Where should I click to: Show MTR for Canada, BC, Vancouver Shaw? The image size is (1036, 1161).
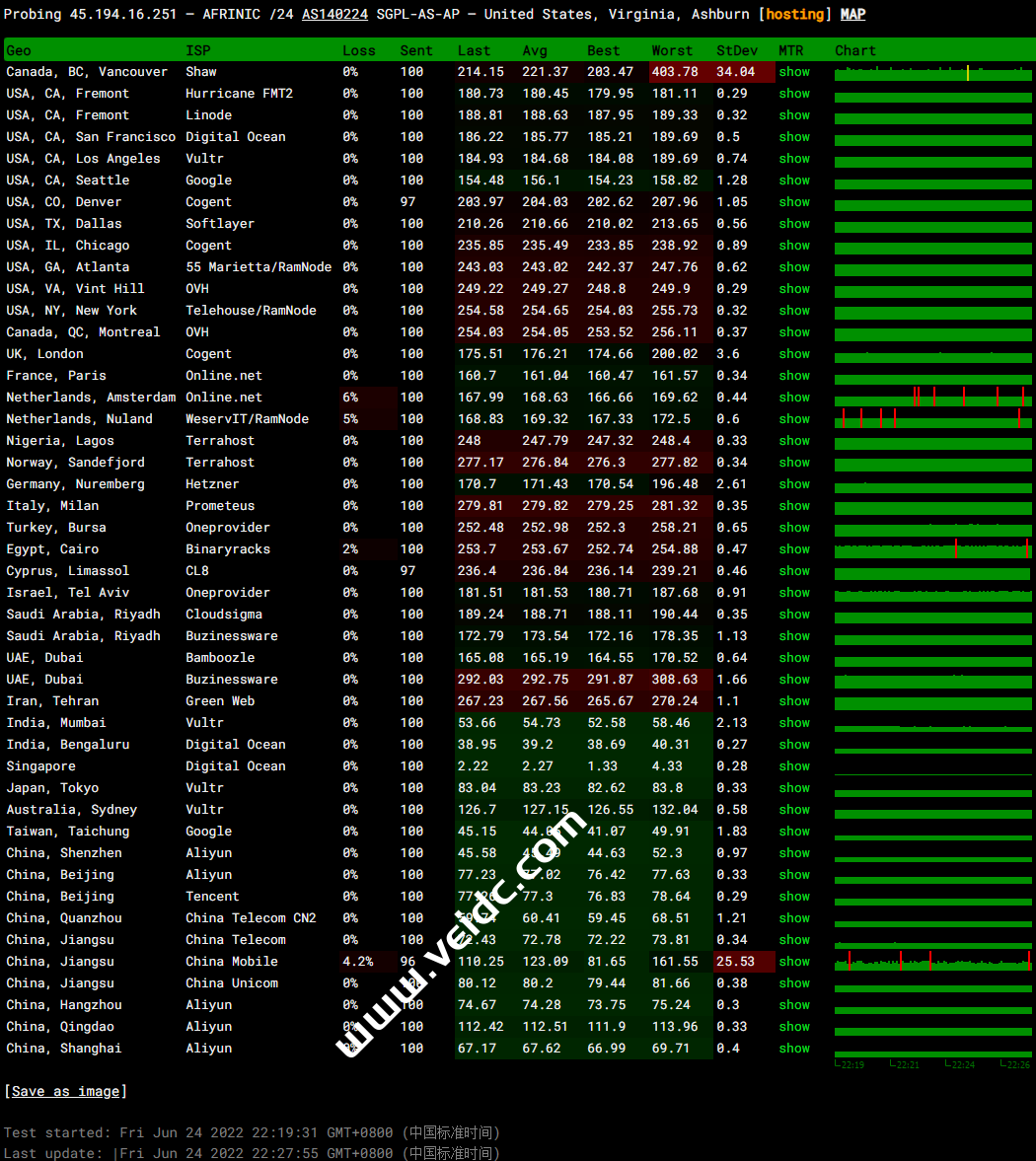[794, 72]
